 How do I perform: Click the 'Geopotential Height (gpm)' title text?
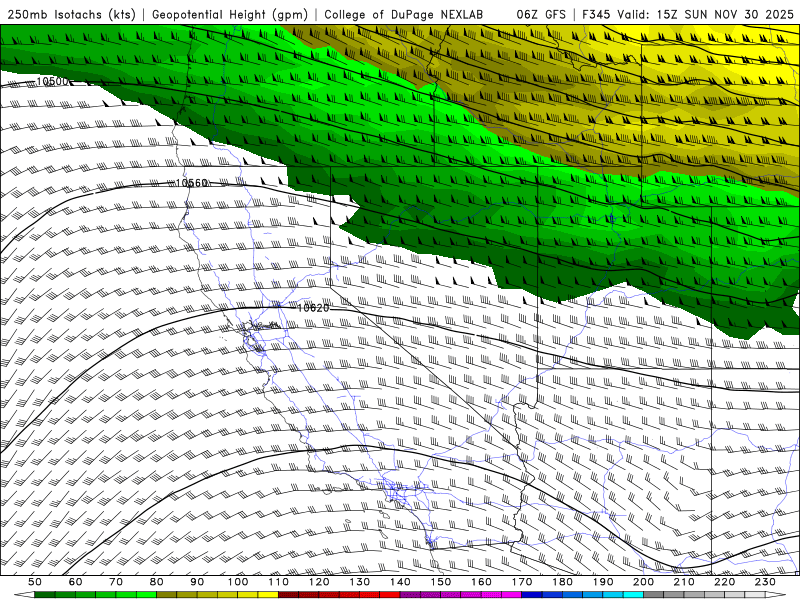pyautogui.click(x=230, y=15)
